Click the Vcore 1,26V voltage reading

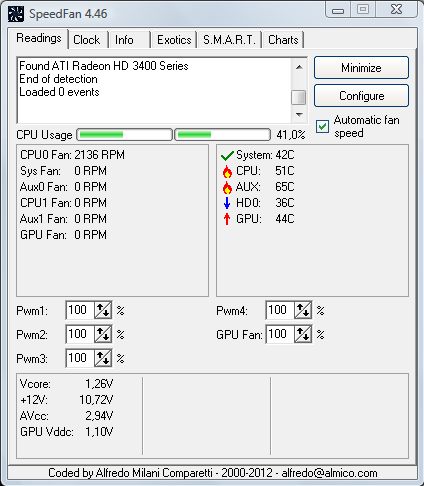pos(66,384)
